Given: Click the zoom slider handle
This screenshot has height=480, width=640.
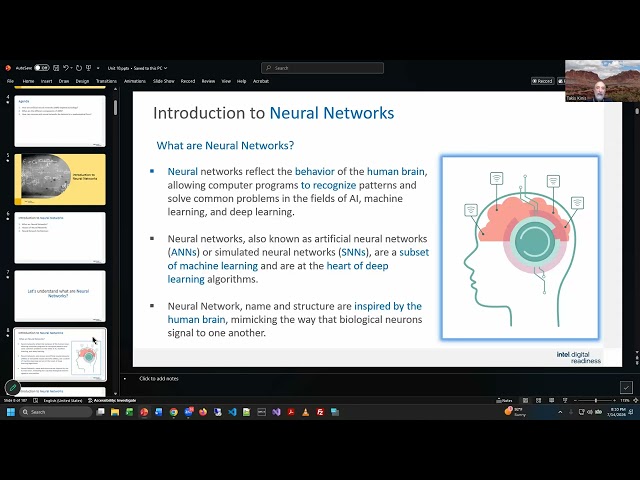Looking at the screenshot, I should pyautogui.click(x=596, y=401).
